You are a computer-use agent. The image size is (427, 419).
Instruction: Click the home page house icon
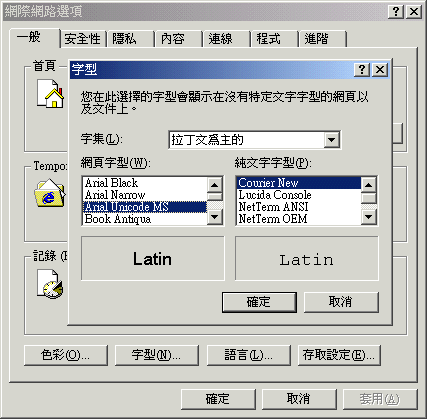pyautogui.click(x=50, y=93)
